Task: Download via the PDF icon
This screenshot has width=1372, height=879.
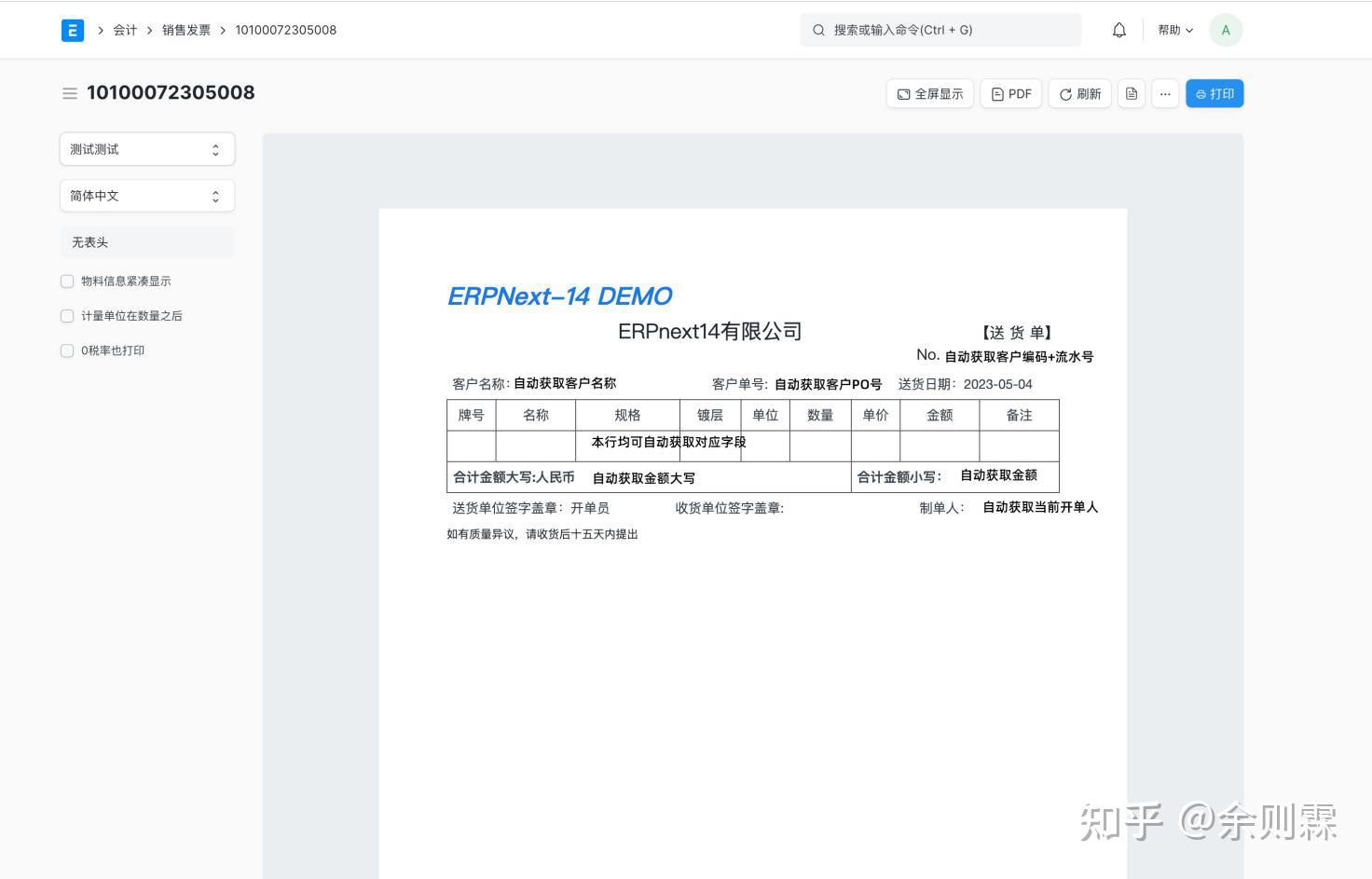Action: coord(1010,93)
